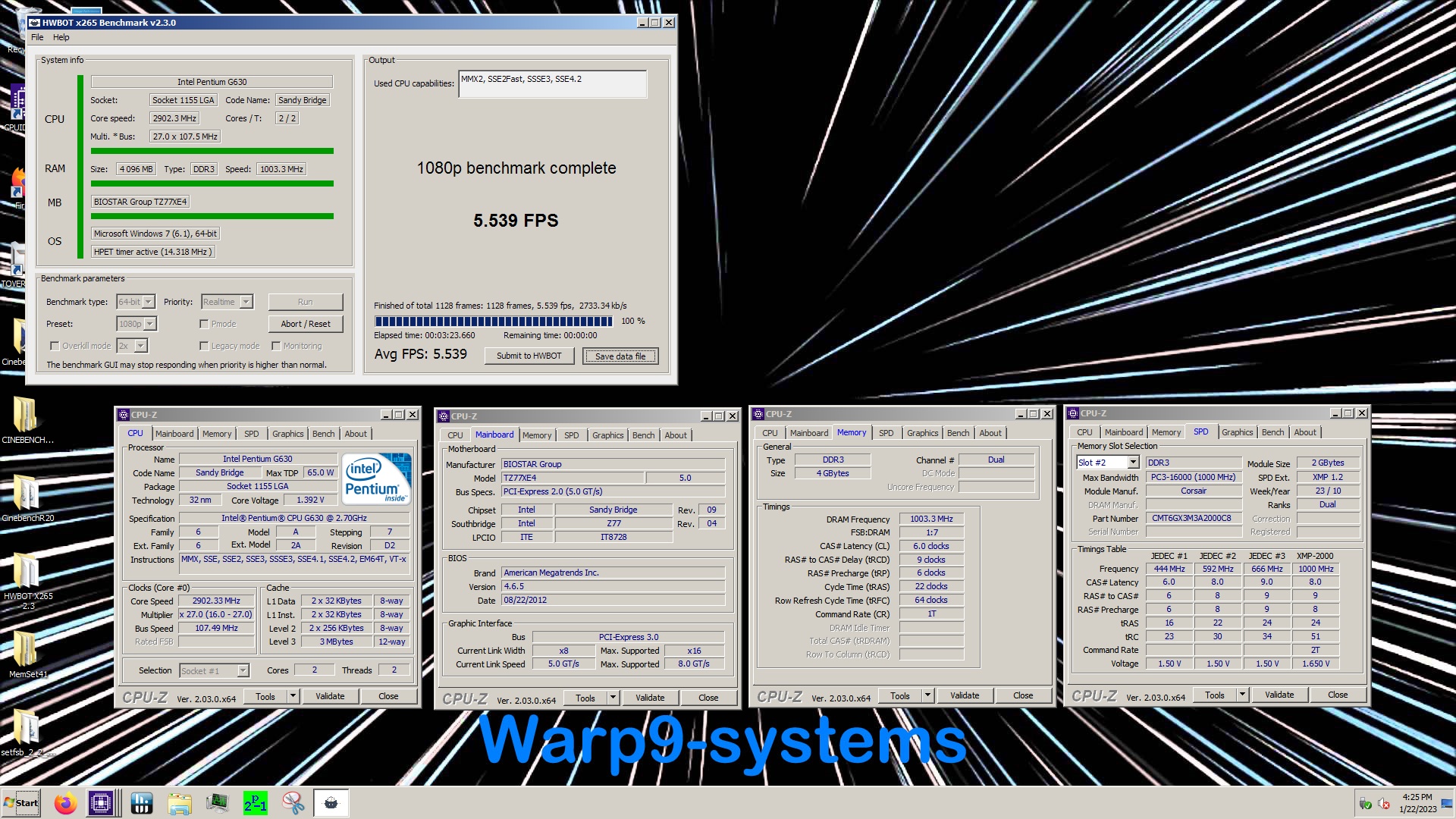Click Tools button in CPU-Z Memory window
Screen dimensions: 1456x819
(x=900, y=695)
